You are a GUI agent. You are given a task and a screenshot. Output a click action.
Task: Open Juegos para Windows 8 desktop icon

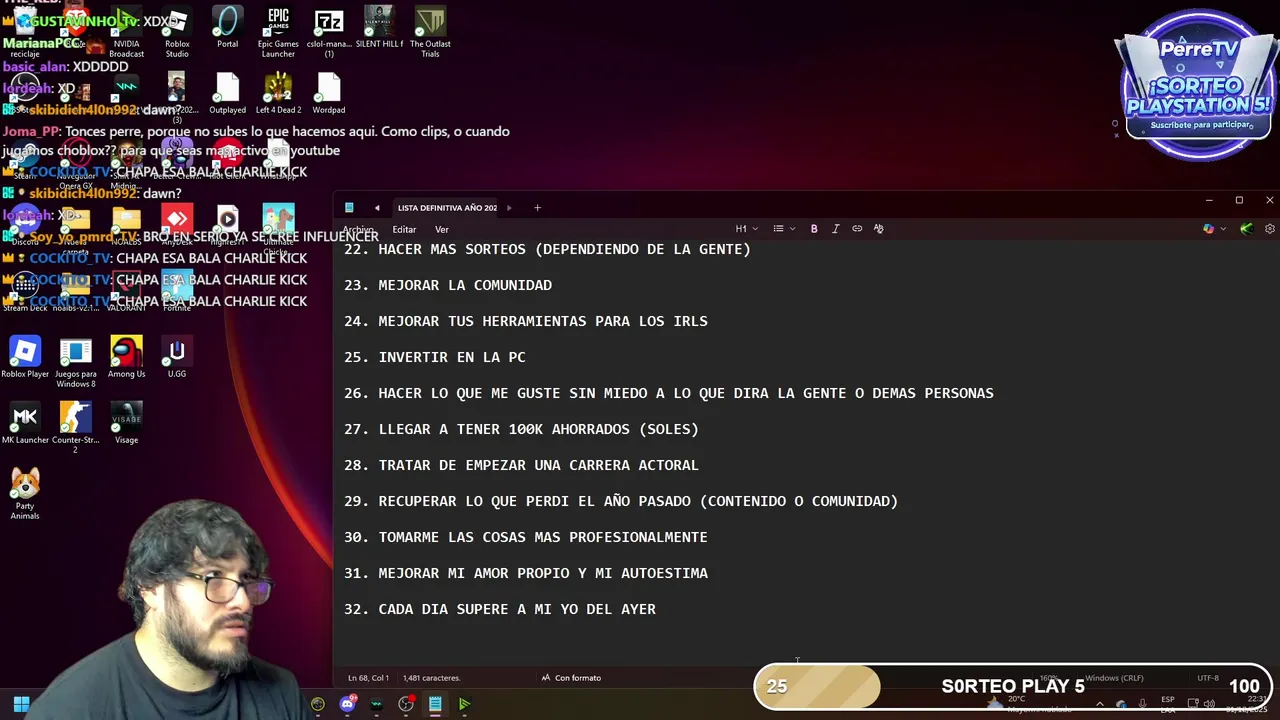pyautogui.click(x=75, y=362)
